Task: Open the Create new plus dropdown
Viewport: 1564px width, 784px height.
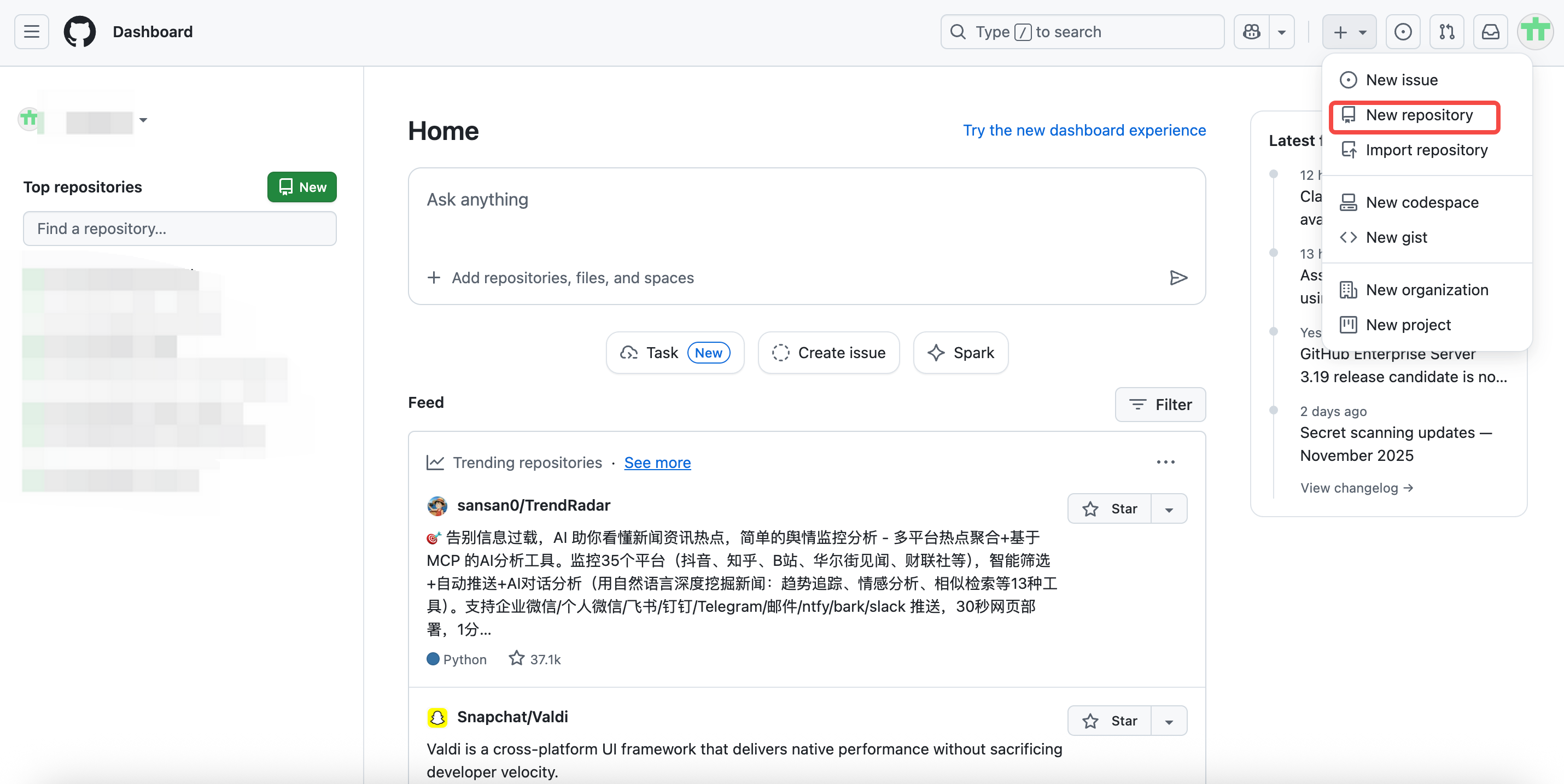Action: 1349,32
